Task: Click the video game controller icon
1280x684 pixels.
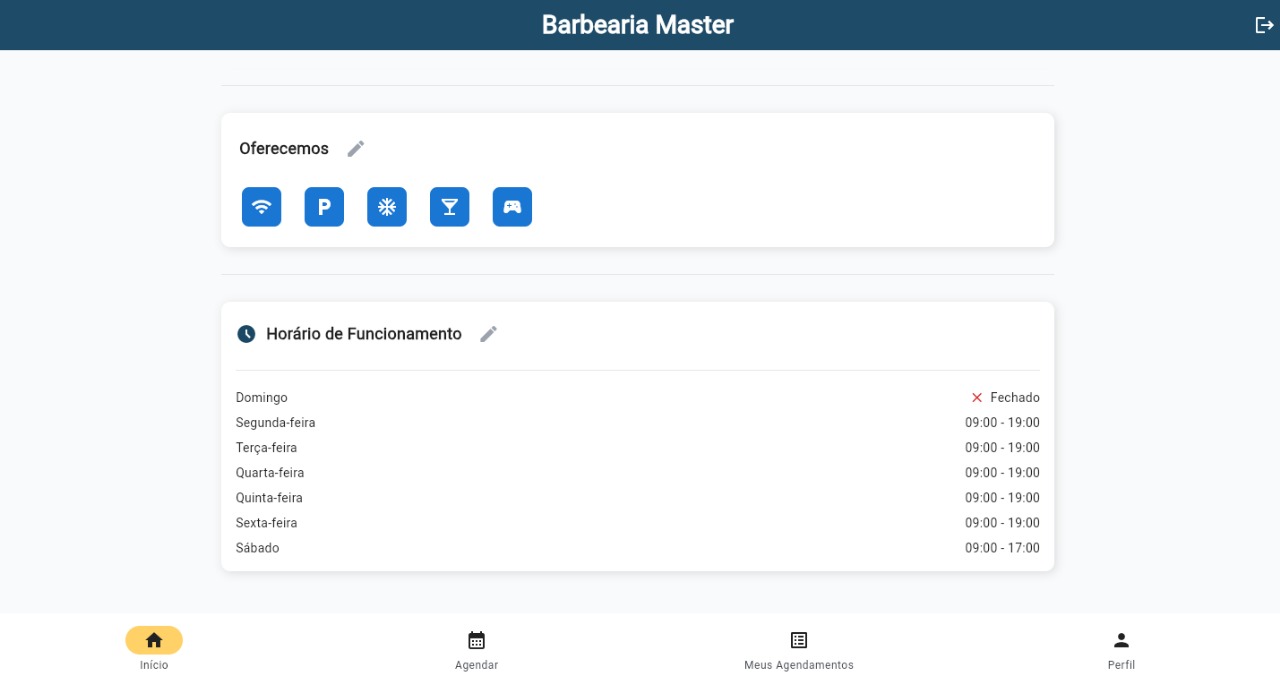Action: 512,207
